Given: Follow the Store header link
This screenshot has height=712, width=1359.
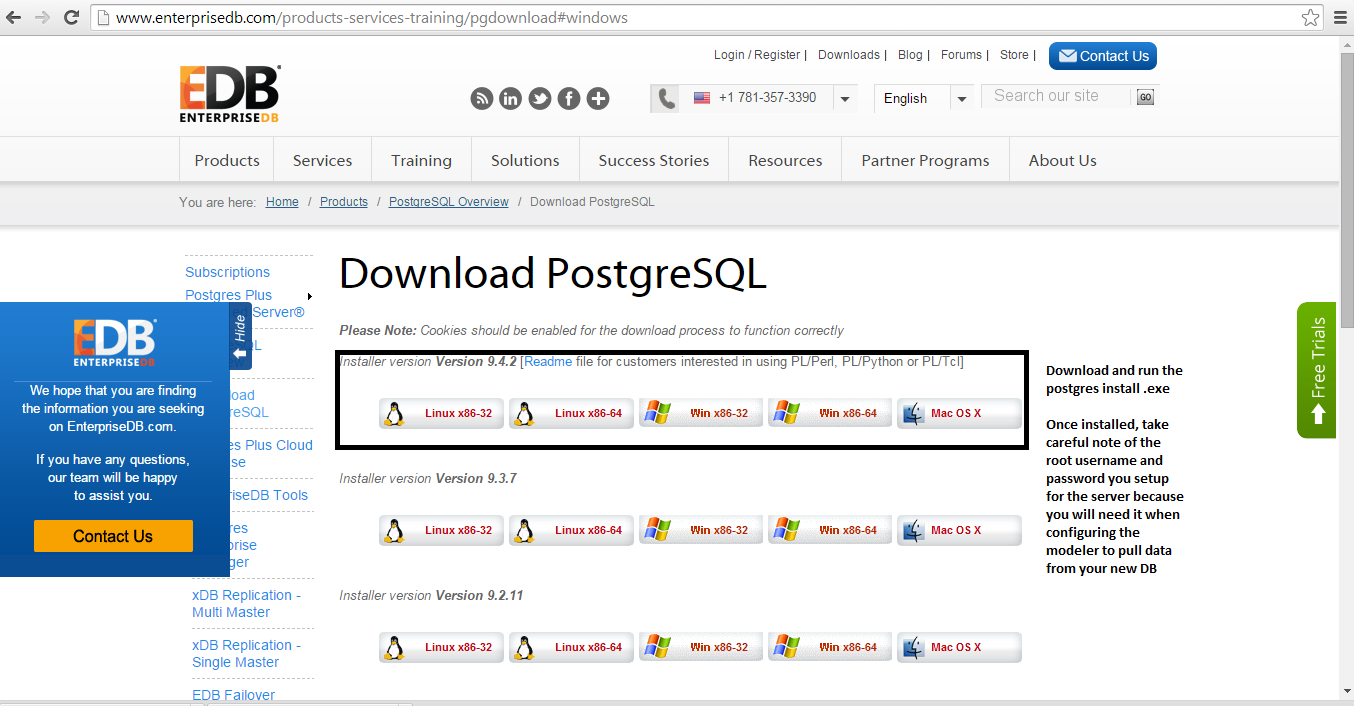Looking at the screenshot, I should pos(1014,55).
